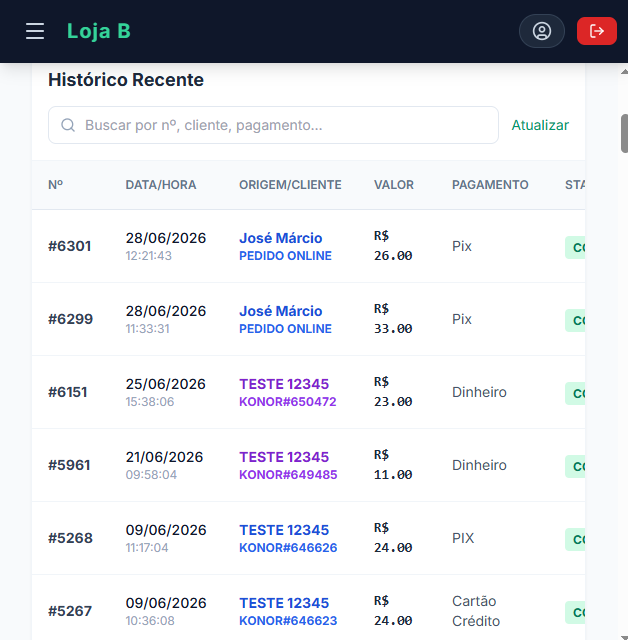Open the hamburger menu
Image resolution: width=628 pixels, height=640 pixels.
pos(35,31)
